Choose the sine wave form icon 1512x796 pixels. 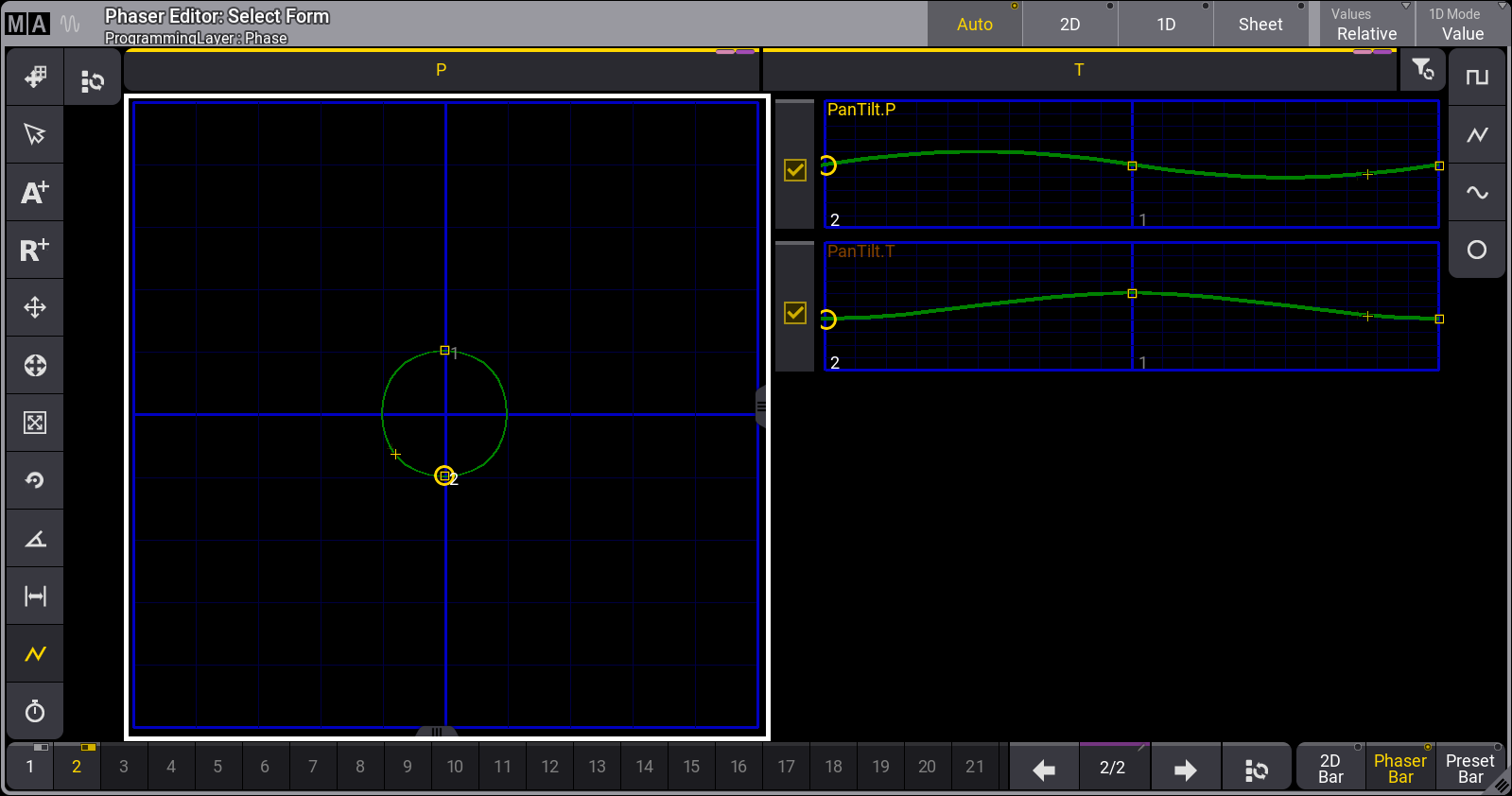tap(1476, 193)
